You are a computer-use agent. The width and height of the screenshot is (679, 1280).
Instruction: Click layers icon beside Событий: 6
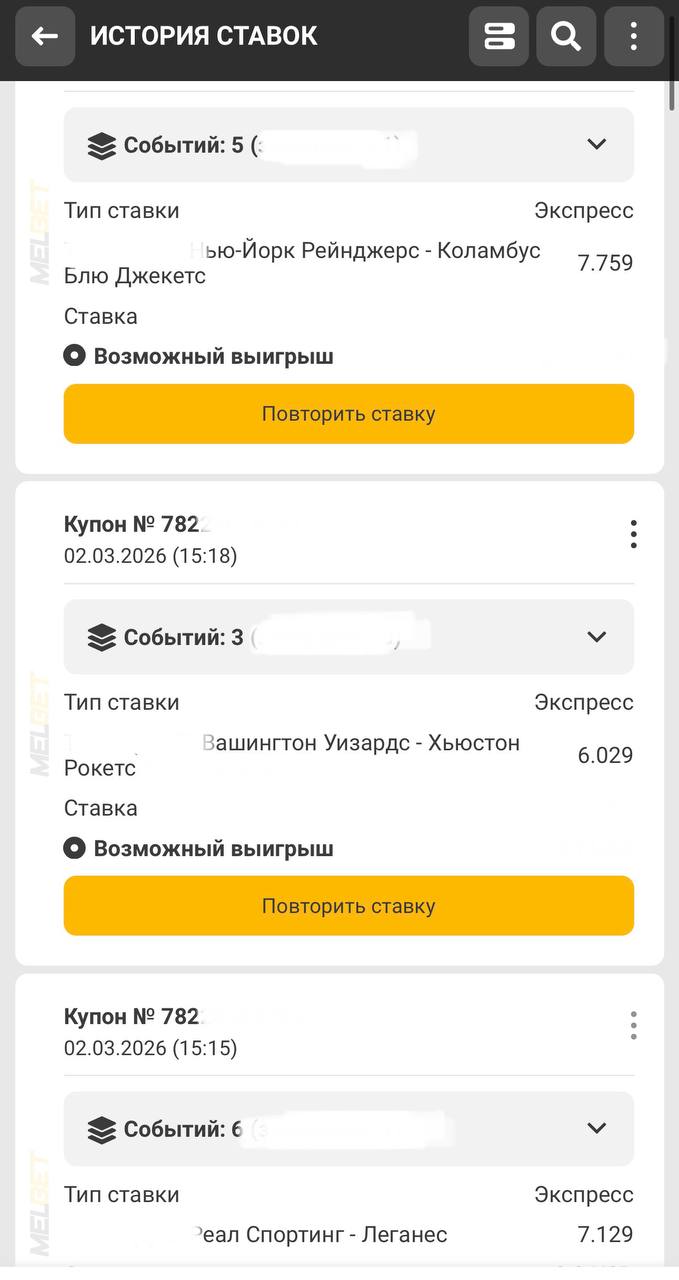102,1130
